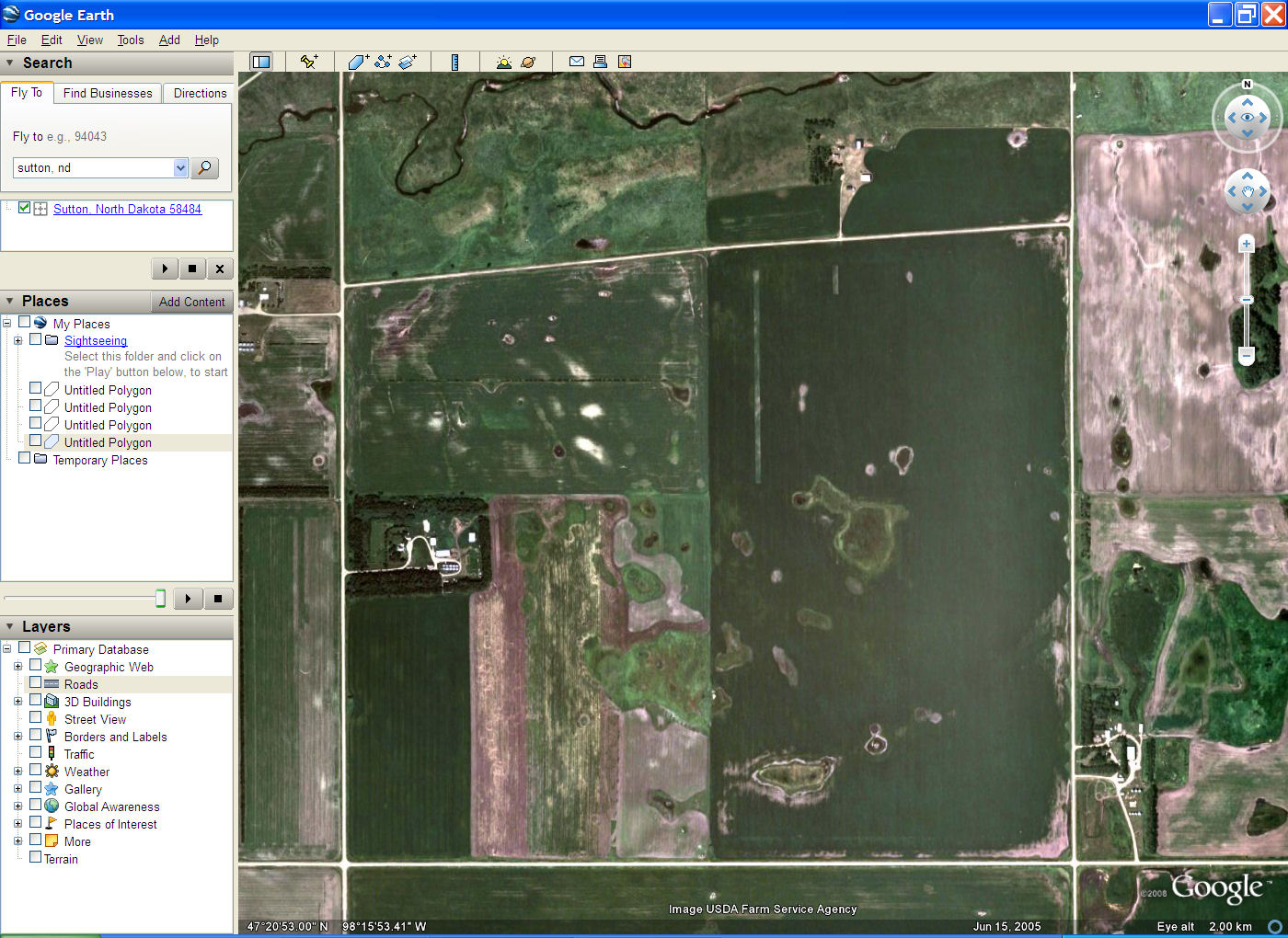1288x938 pixels.
Task: Clear search results with X button
Action: tap(219, 269)
